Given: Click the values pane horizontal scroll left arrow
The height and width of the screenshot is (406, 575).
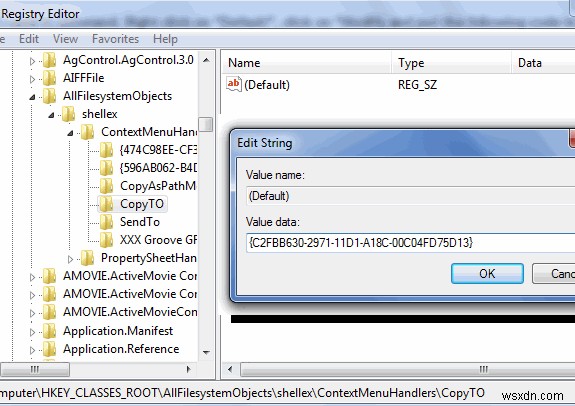Looking at the screenshot, I should [230, 369].
